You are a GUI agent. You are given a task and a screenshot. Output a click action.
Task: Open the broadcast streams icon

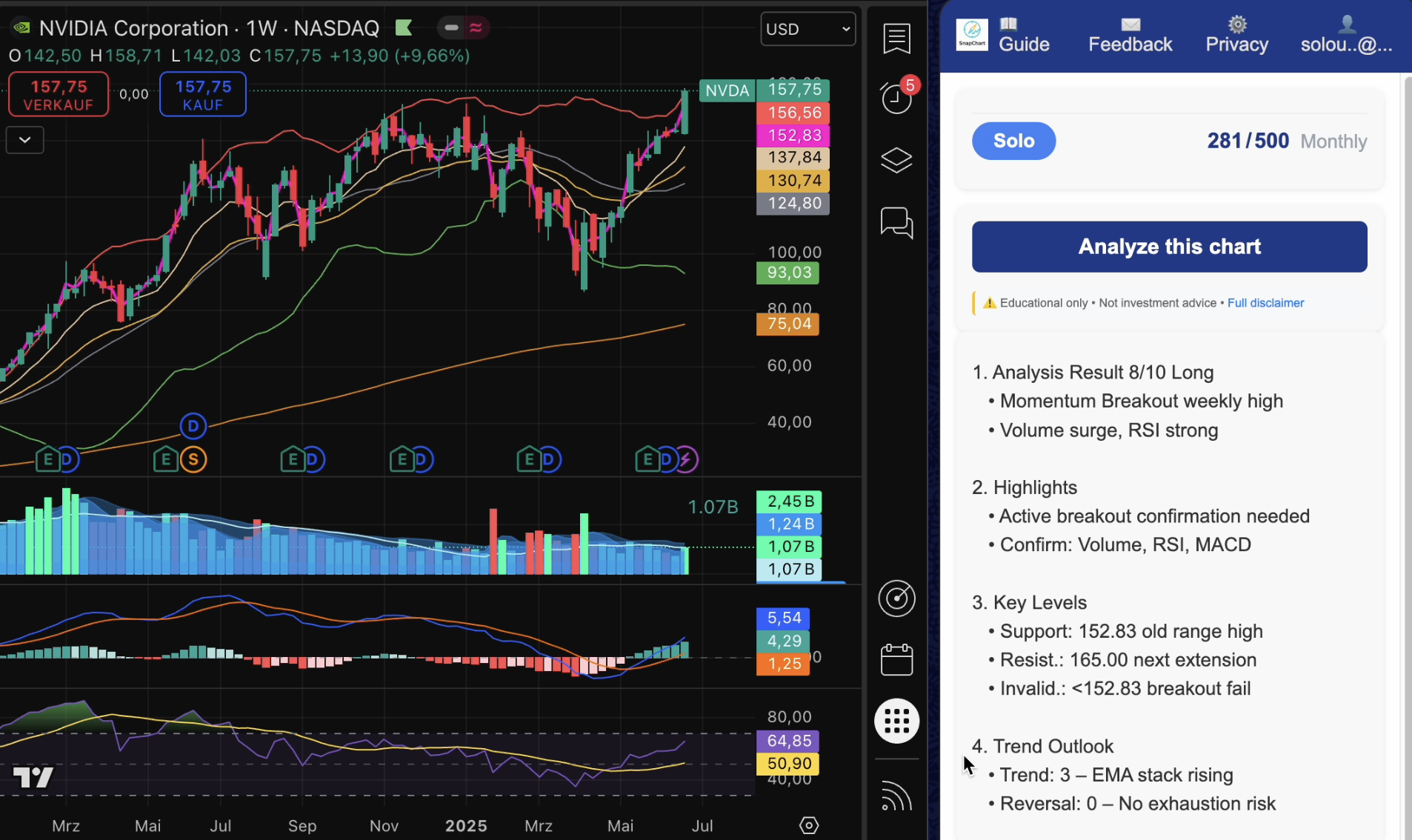(x=896, y=797)
